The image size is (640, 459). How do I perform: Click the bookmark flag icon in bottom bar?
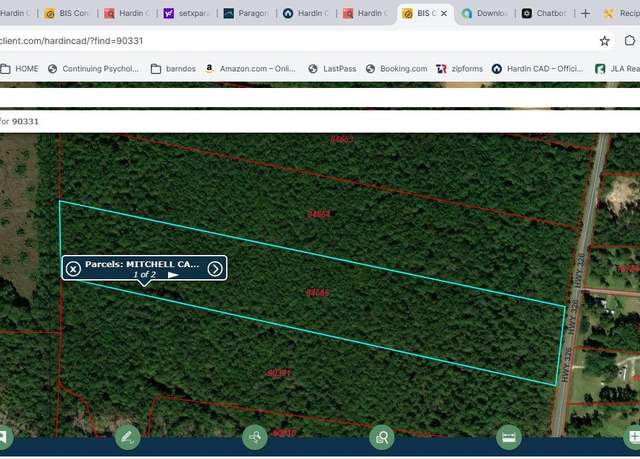[x=3, y=437]
